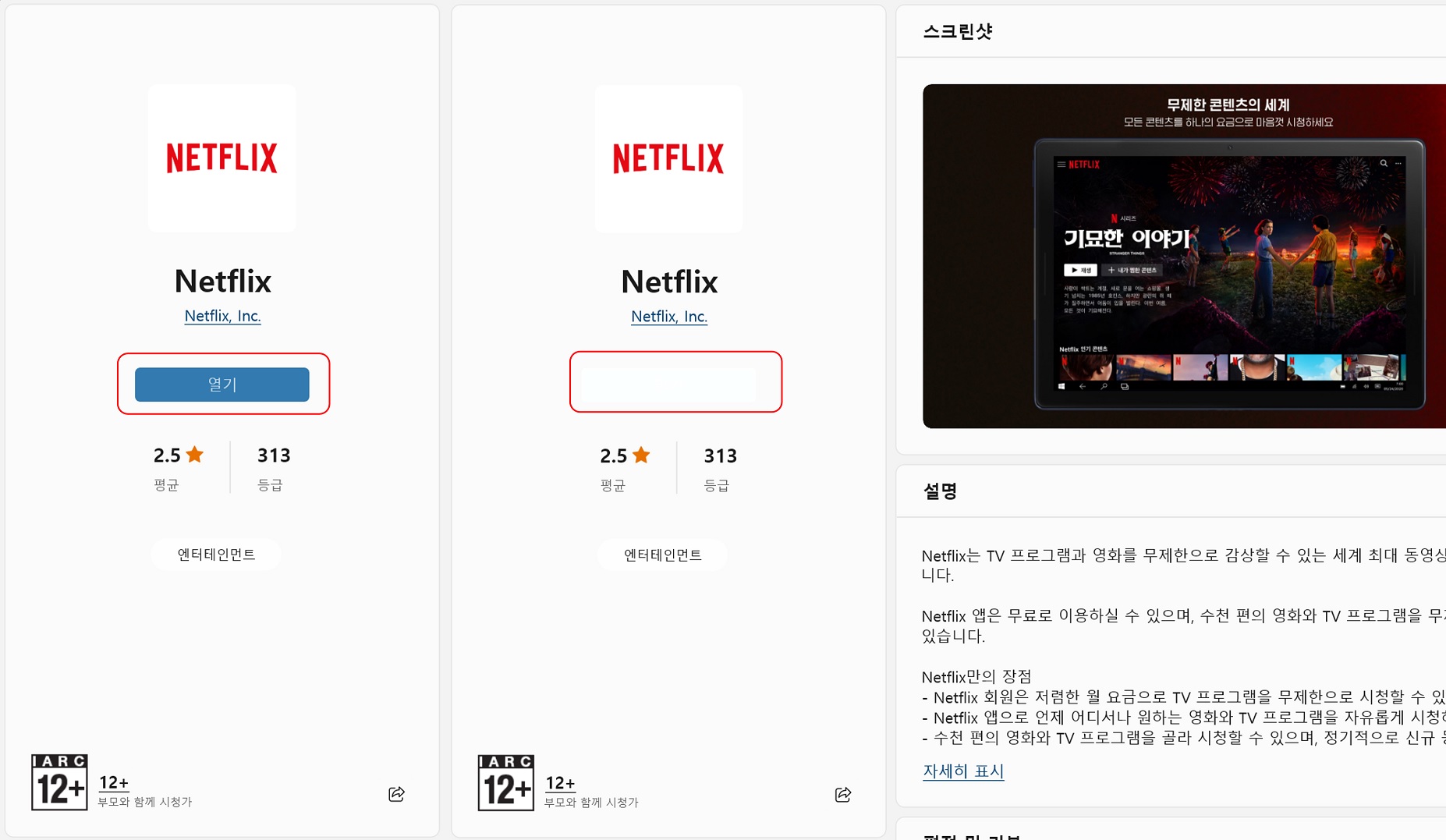Click Netflix logo in middle card
The image size is (1446, 840).
pos(669,159)
